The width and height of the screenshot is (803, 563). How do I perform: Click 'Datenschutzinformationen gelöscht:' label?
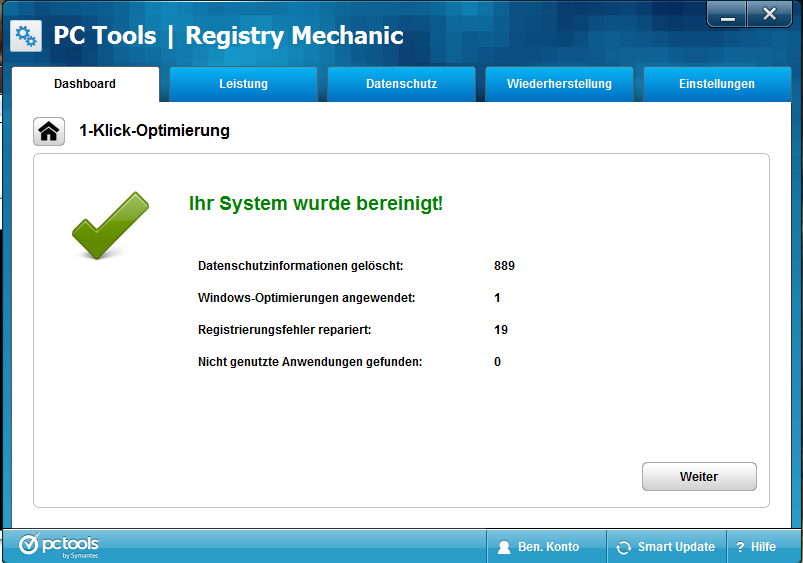(x=301, y=266)
